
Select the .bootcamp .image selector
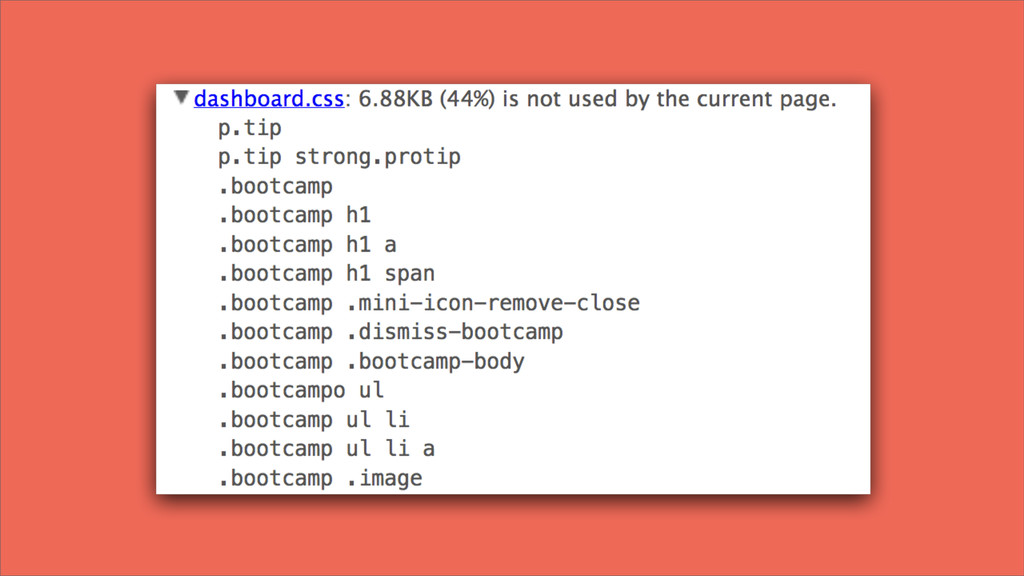click(320, 478)
